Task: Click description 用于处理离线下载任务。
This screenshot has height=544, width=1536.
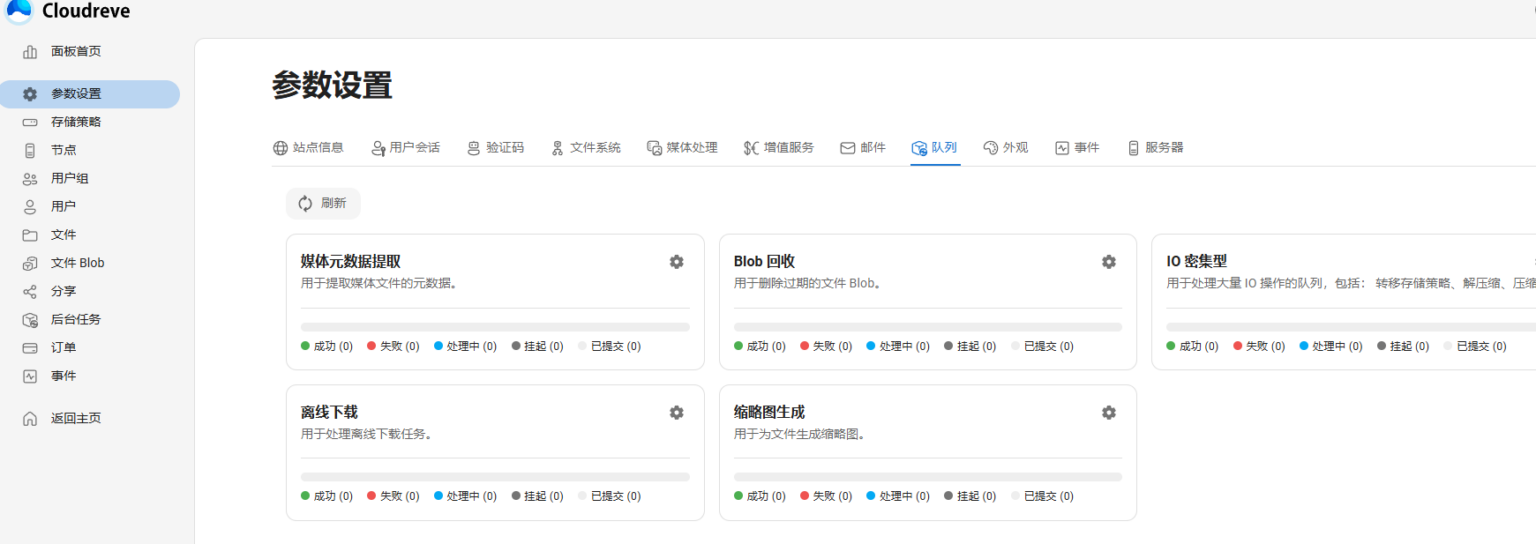Action: click(x=367, y=434)
